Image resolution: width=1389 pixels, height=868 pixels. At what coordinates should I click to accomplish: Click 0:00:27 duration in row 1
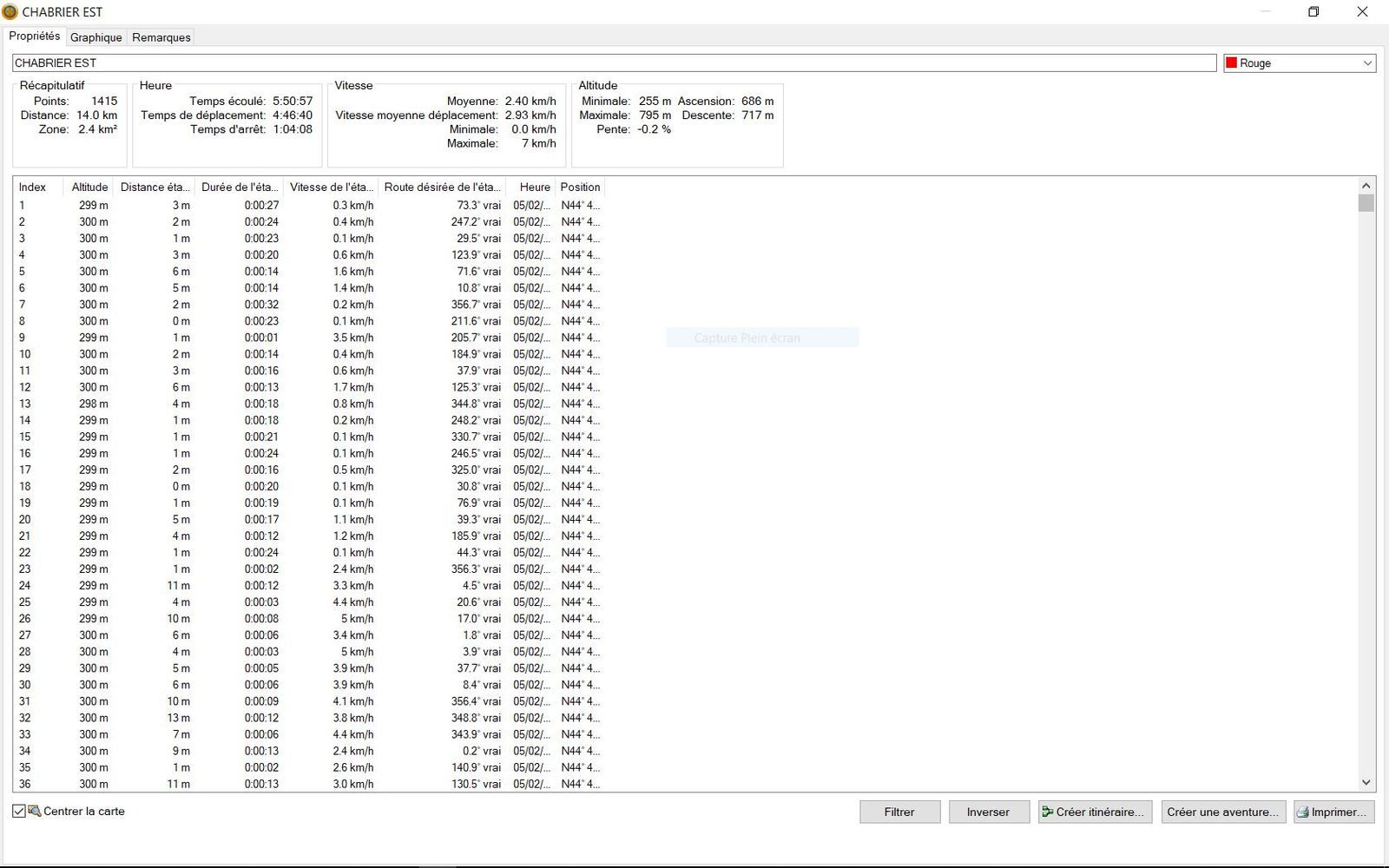[261, 205]
